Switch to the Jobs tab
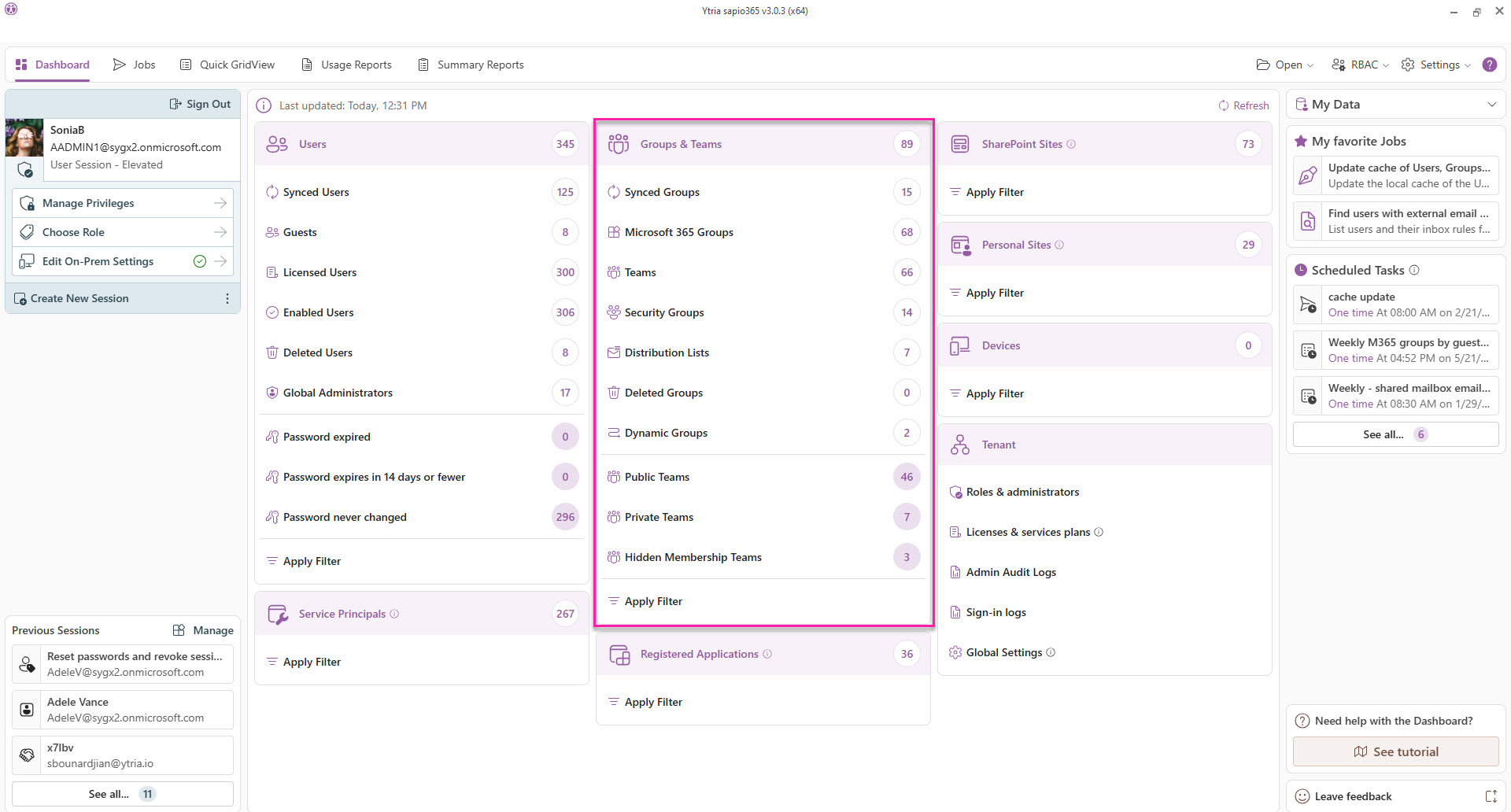 pos(134,65)
